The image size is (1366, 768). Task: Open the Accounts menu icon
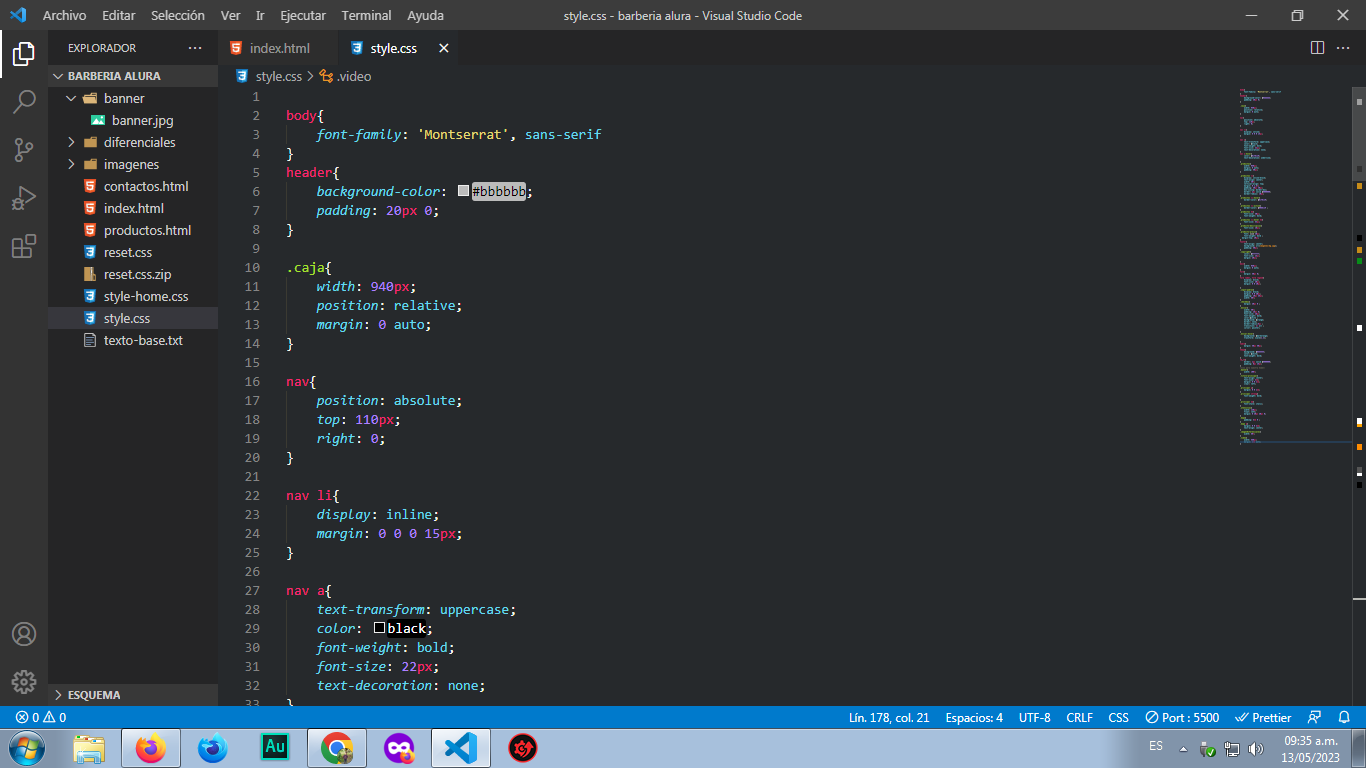pos(24,634)
